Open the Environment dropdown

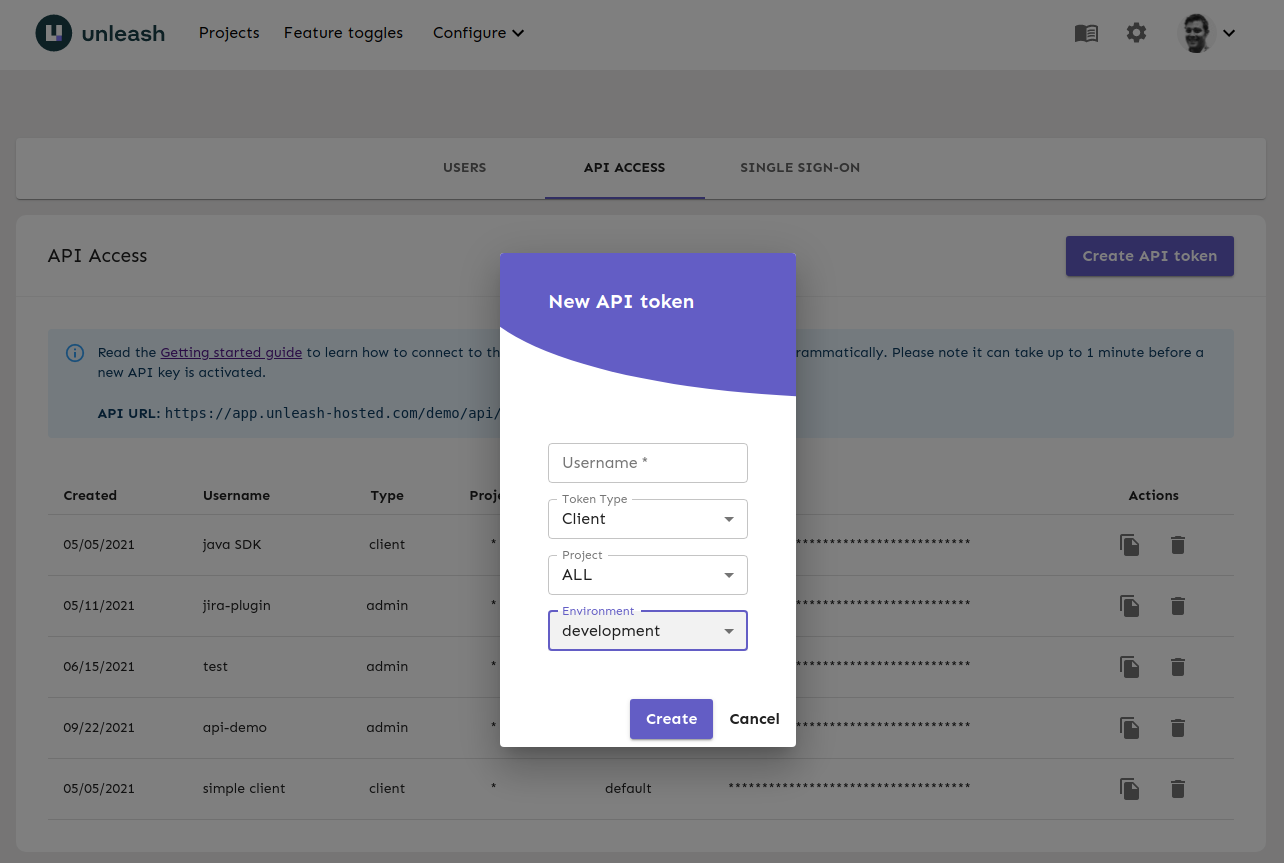648,631
